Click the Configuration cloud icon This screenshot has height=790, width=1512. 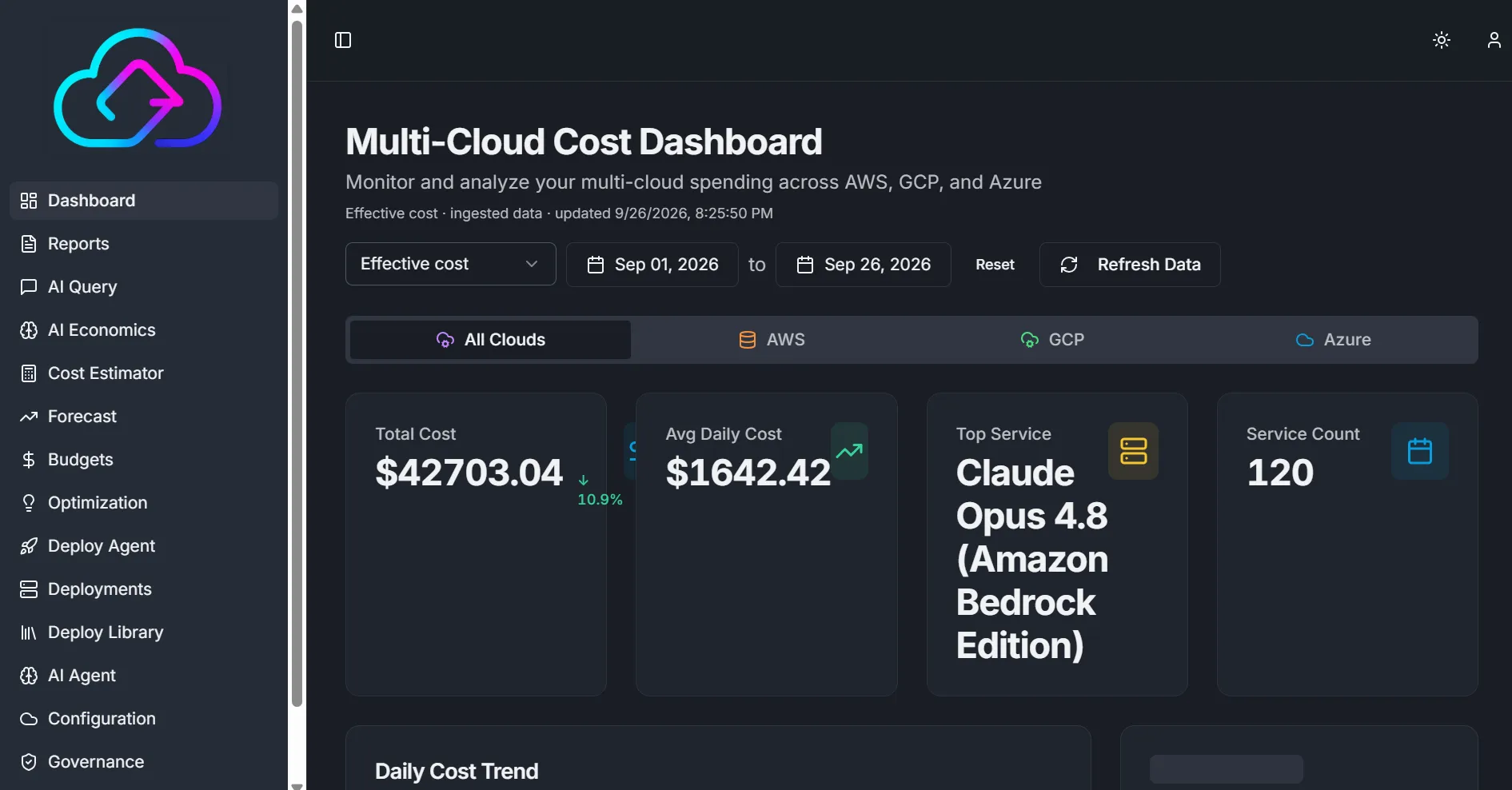[29, 719]
